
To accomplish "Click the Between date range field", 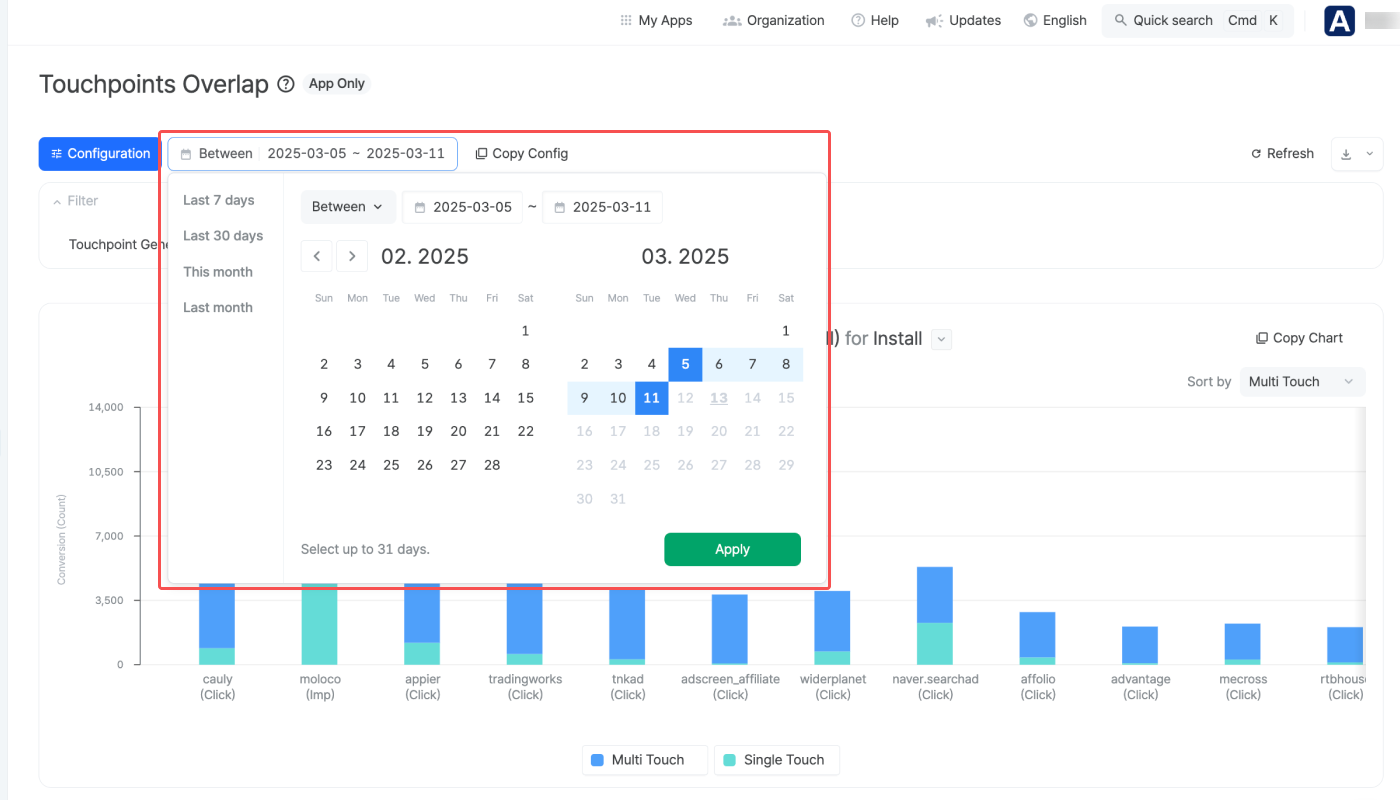I will [312, 153].
